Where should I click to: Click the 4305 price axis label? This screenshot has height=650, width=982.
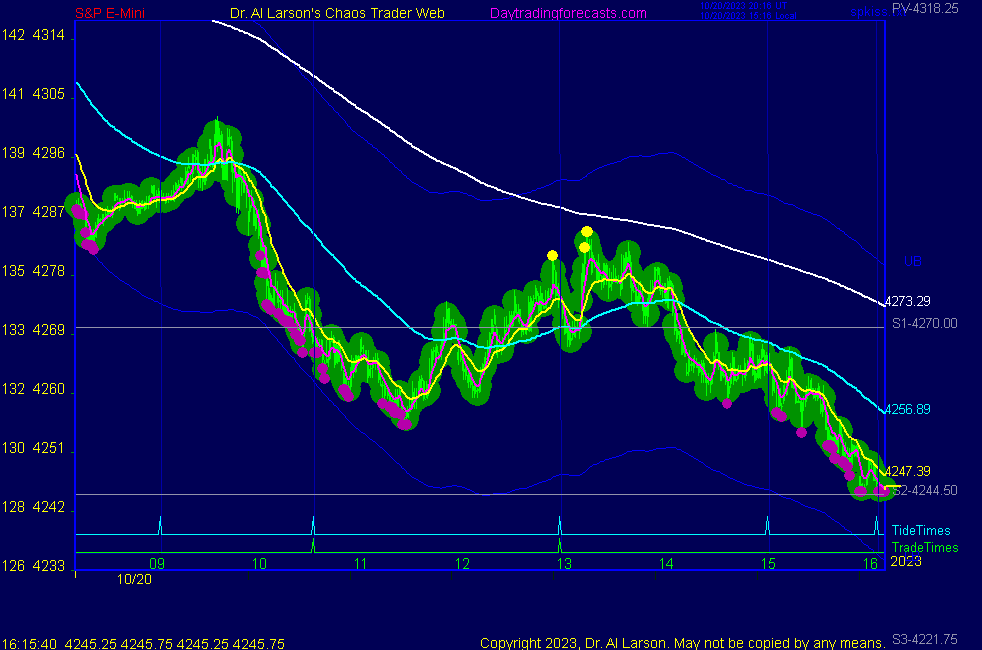49,94
